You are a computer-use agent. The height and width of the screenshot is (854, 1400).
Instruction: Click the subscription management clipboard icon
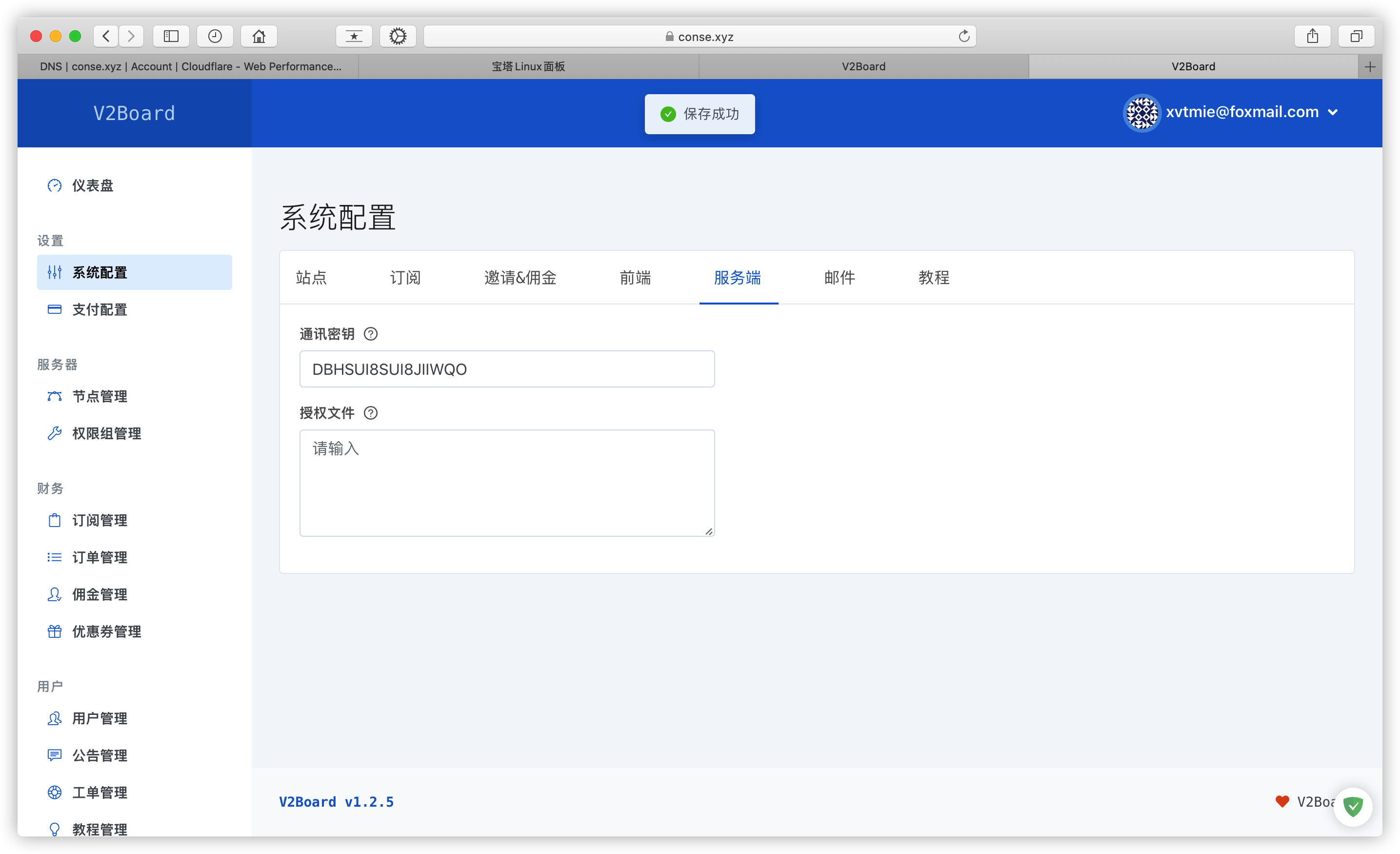click(x=55, y=520)
